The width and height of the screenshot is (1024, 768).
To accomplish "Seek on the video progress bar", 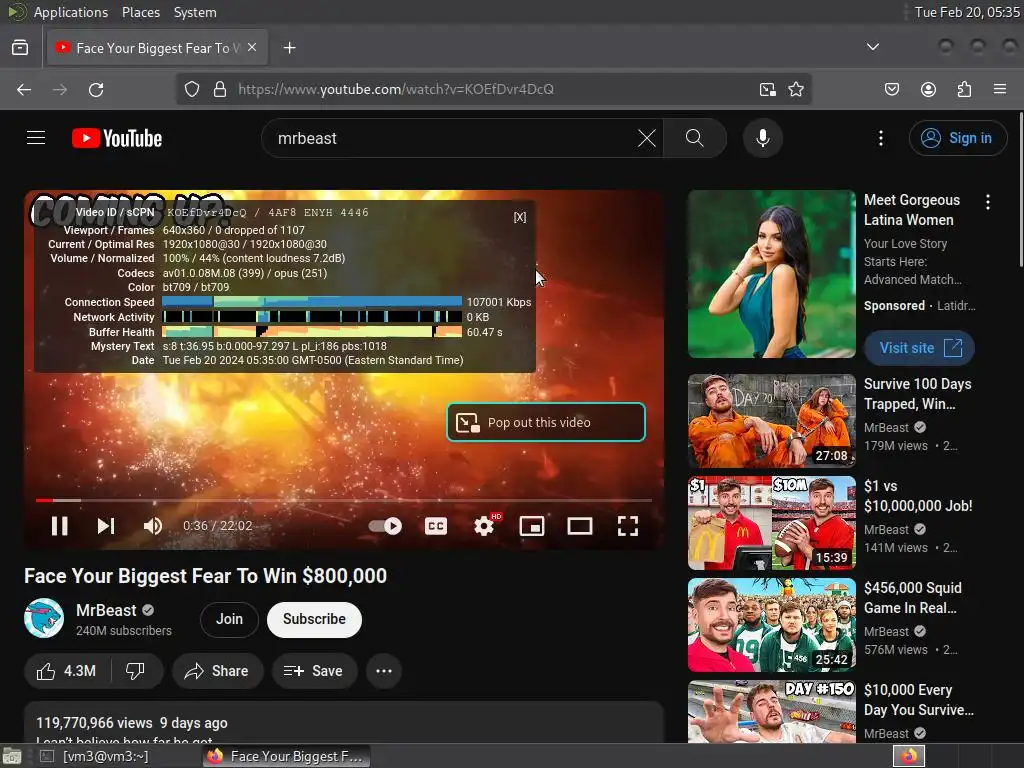I will tap(344, 500).
